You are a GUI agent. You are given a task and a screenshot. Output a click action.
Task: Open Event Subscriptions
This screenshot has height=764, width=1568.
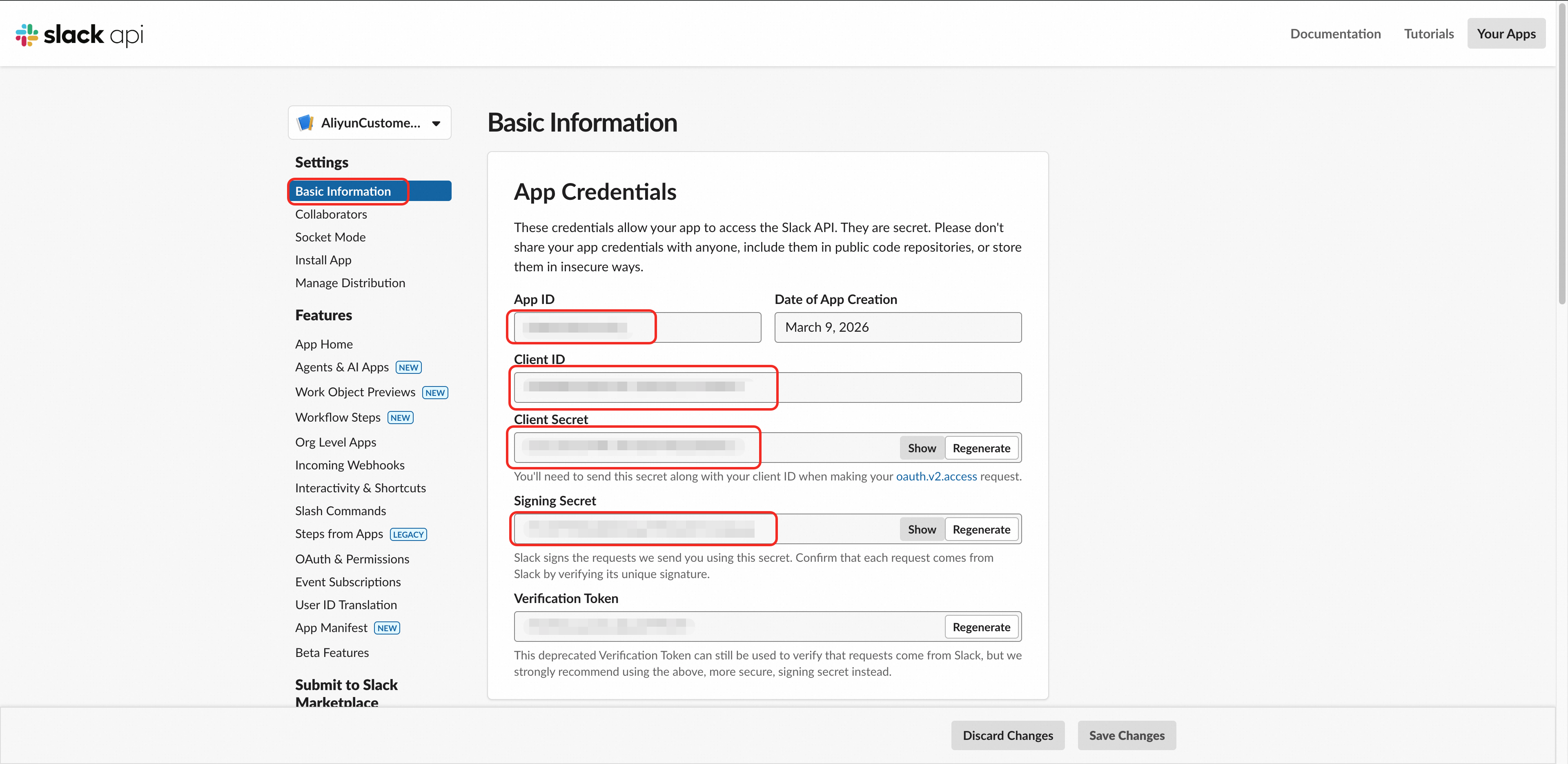coord(347,582)
